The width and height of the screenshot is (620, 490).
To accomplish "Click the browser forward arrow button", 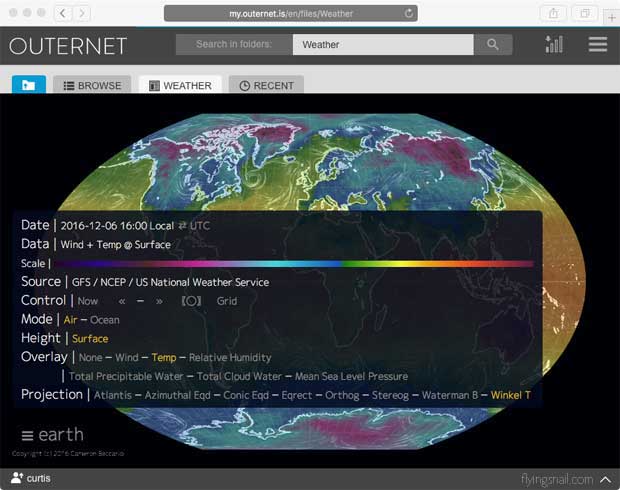I will coord(81,13).
